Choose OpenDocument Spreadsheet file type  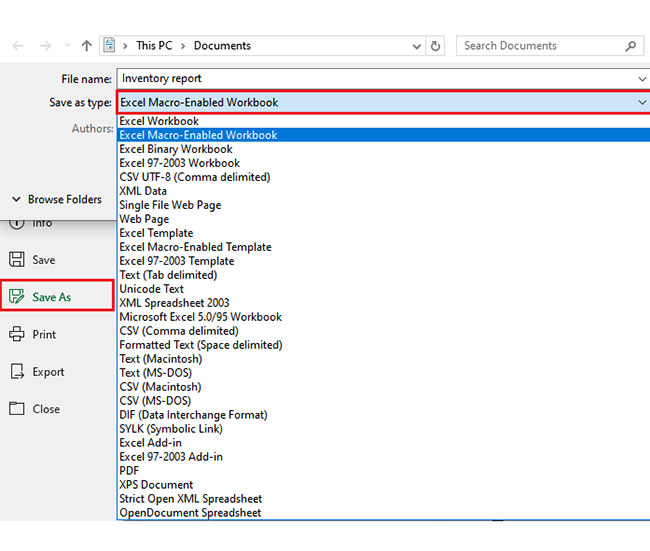190,513
